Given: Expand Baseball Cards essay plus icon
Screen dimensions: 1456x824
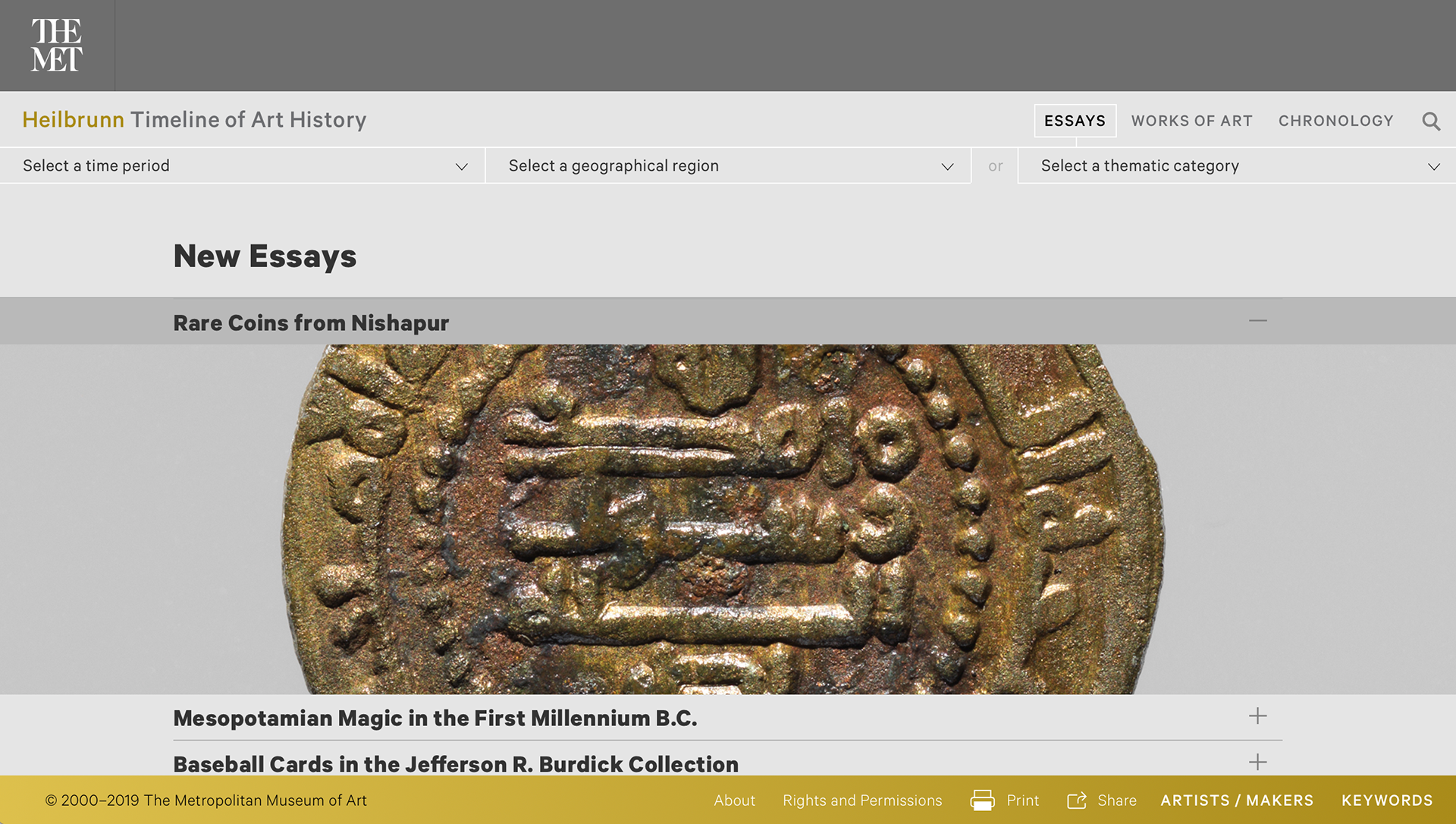Looking at the screenshot, I should [x=1258, y=763].
